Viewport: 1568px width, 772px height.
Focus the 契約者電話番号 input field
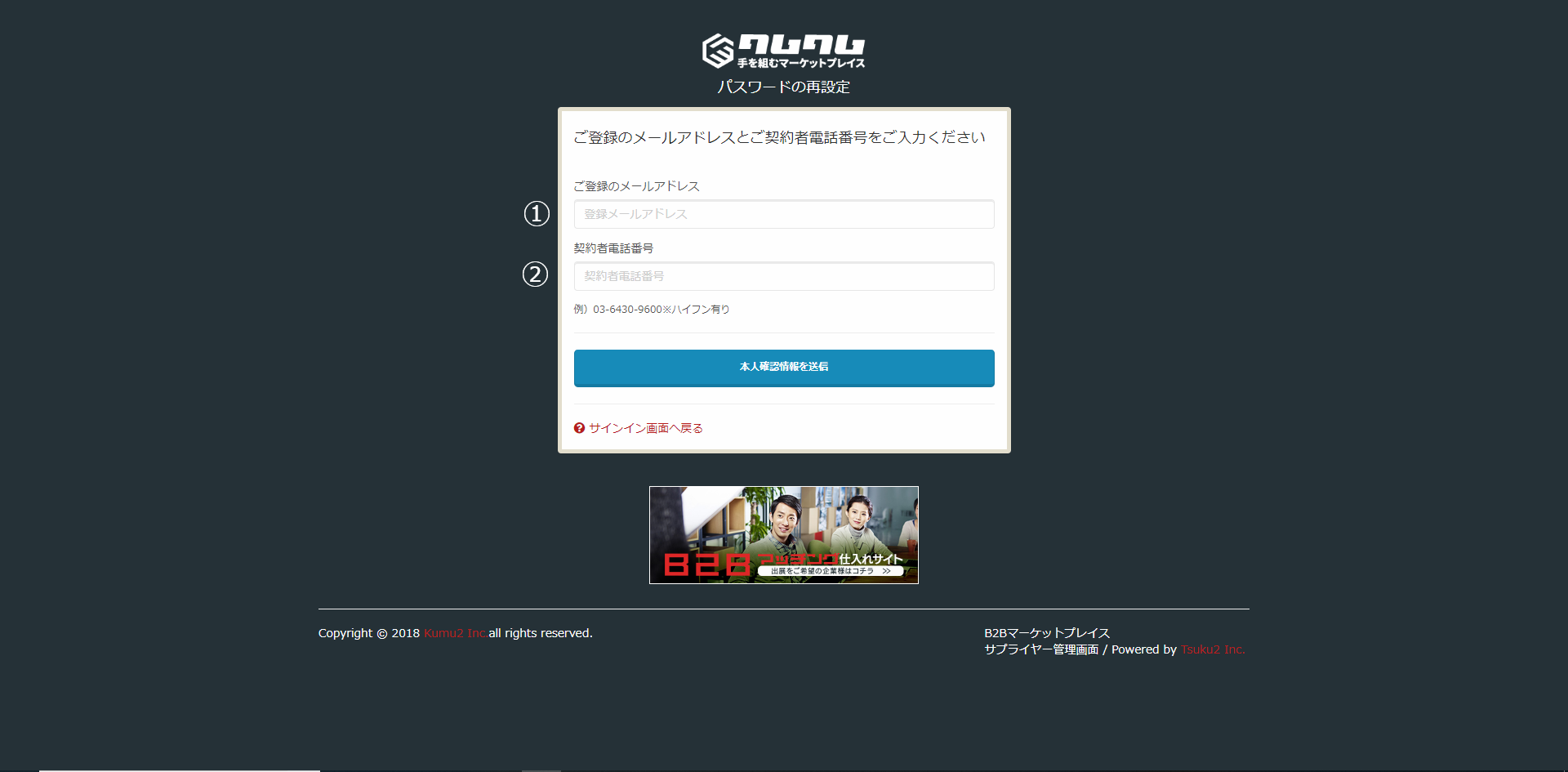[783, 276]
